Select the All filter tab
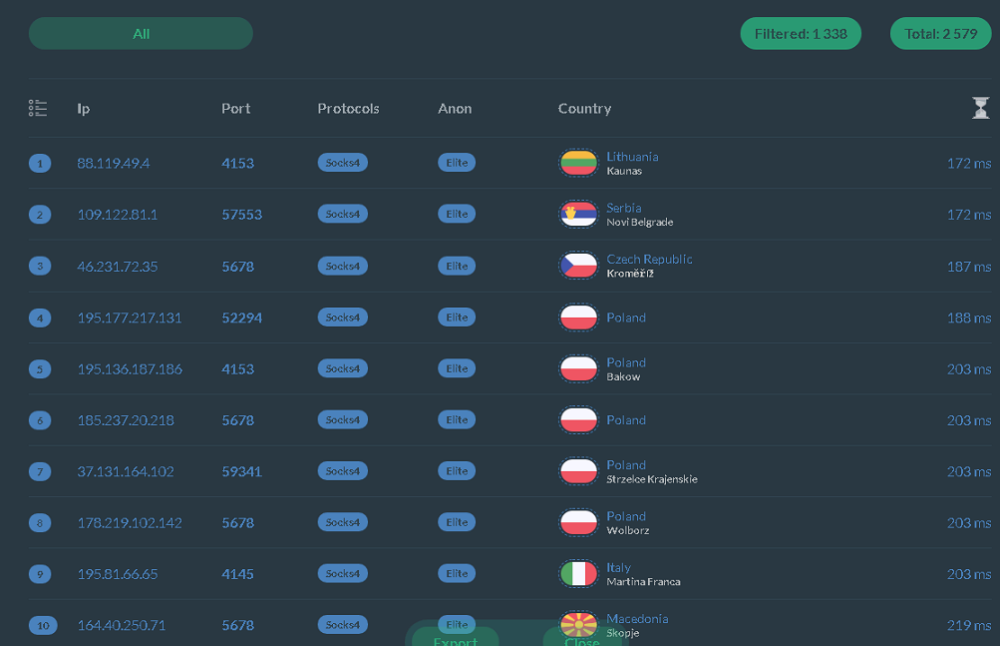The width and height of the screenshot is (1000, 646). 141,34
